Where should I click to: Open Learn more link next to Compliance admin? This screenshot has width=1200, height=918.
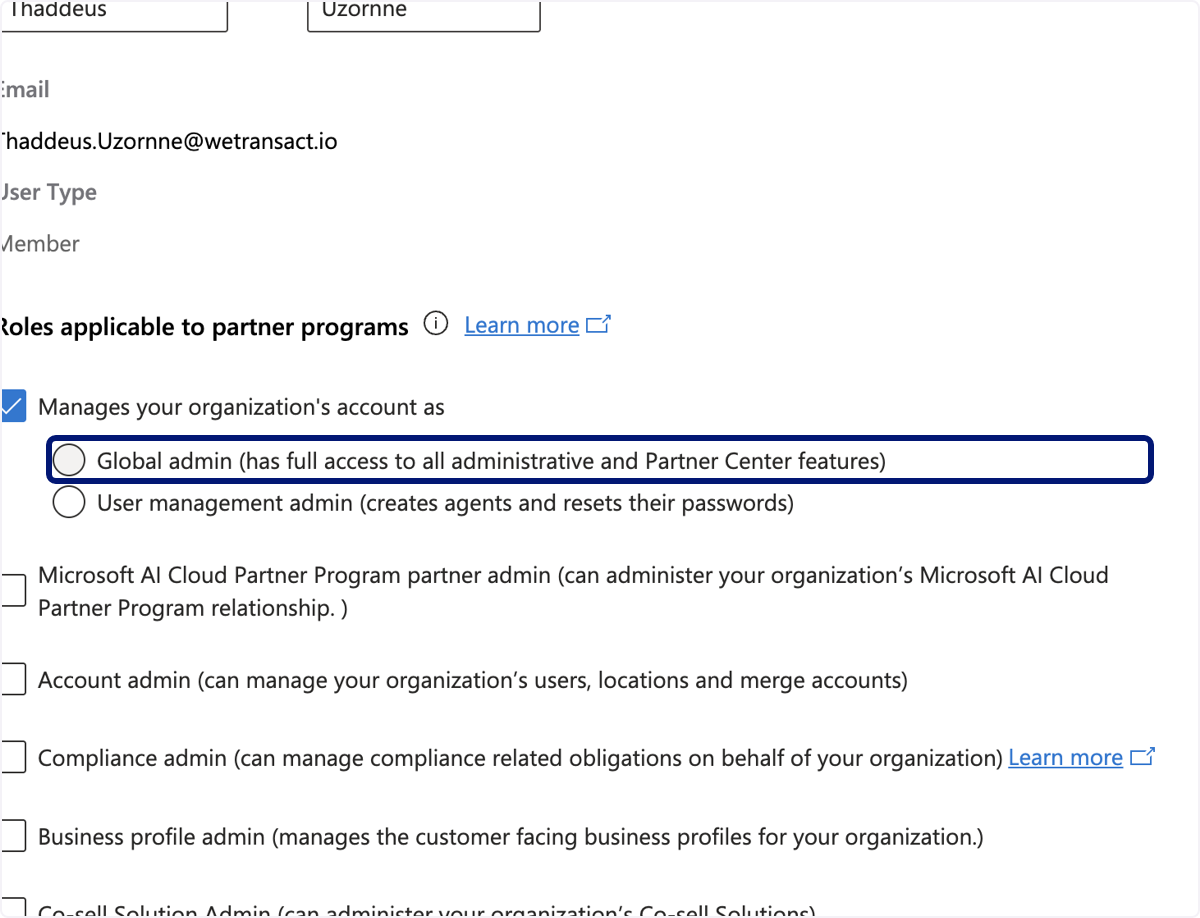(x=1065, y=758)
